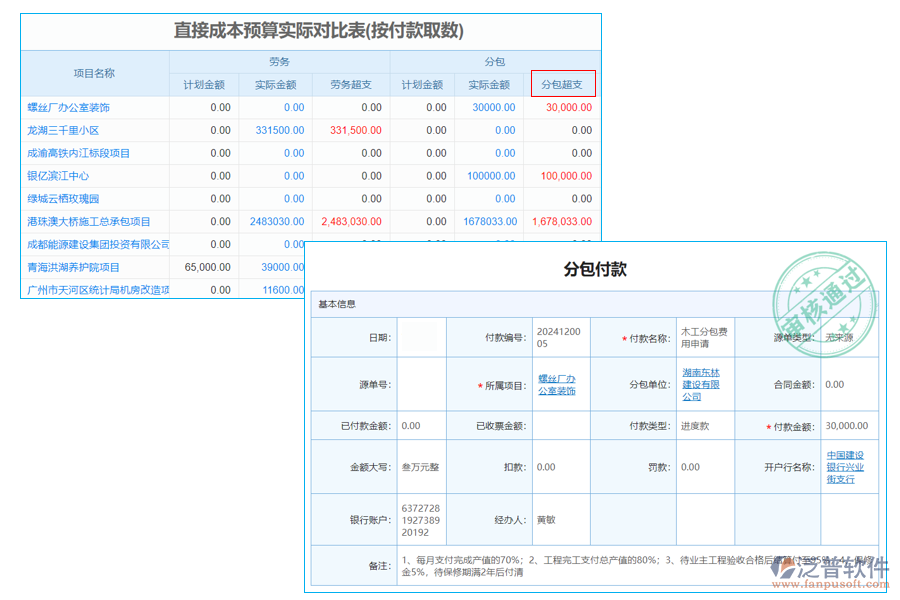Click subcontractor link 湖南东林建设有限公司
Viewport: 900px width, 600px height.
click(701, 385)
